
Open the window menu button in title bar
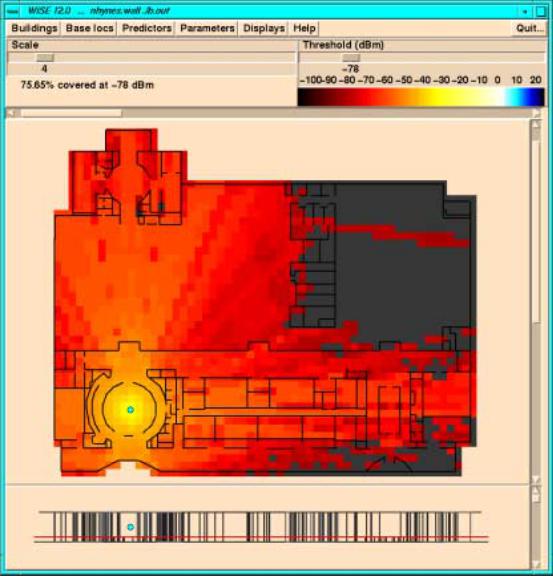point(13,11)
